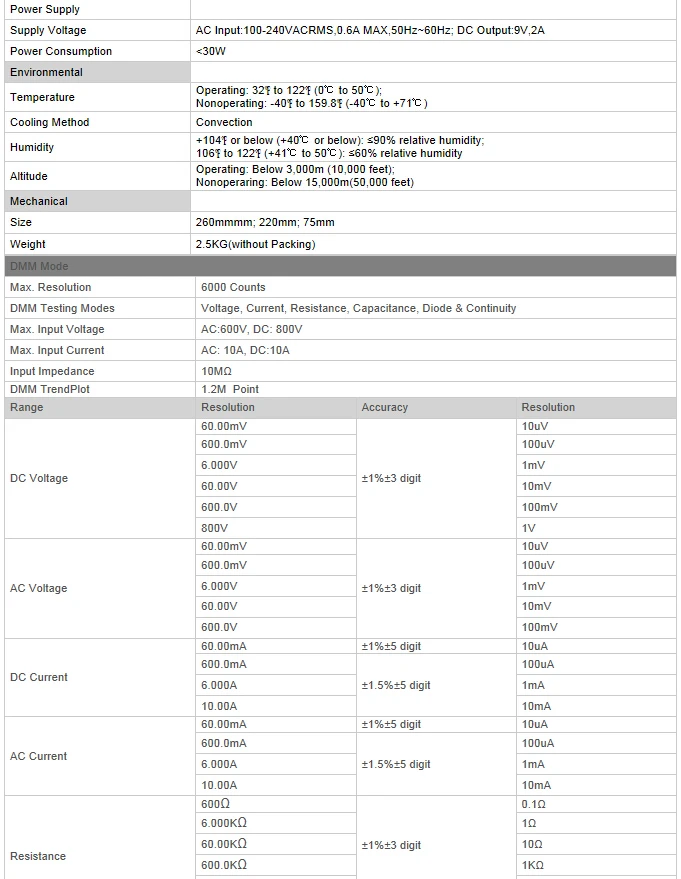
Task: Click the 260mmmm; 220mm; 75mm size value
Action: pos(265,223)
